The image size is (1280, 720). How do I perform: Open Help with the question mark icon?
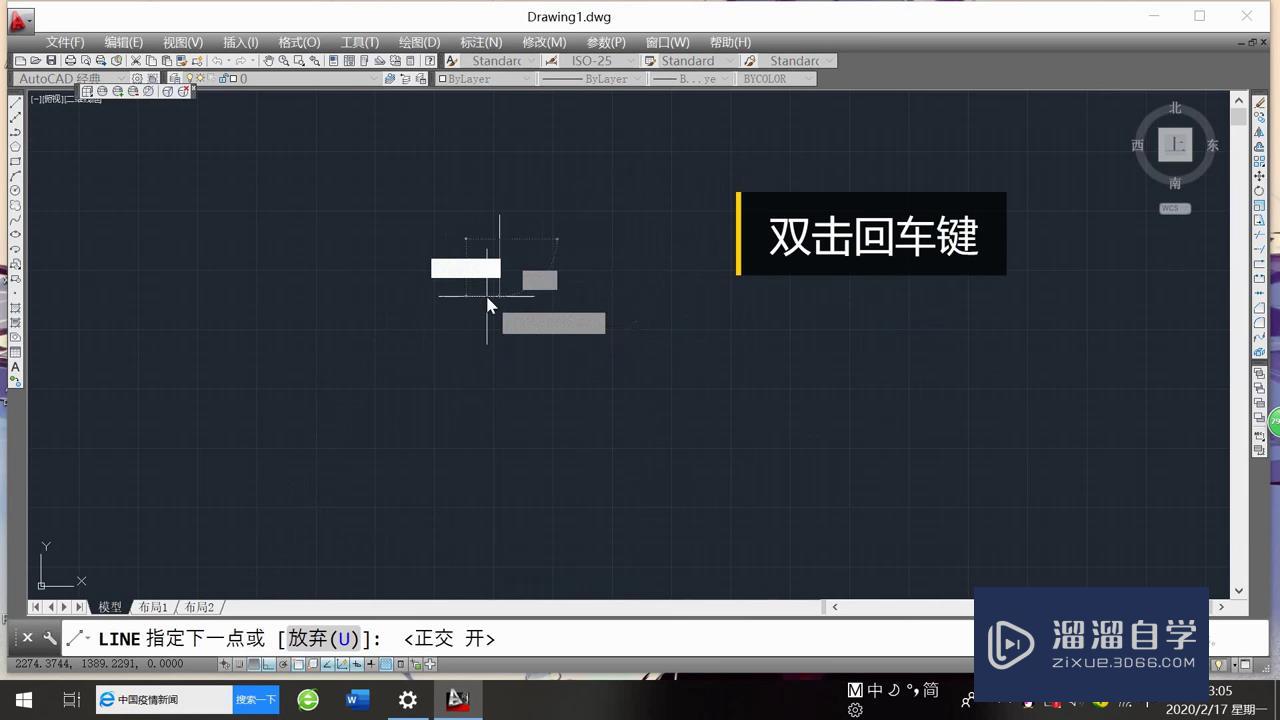(x=430, y=61)
